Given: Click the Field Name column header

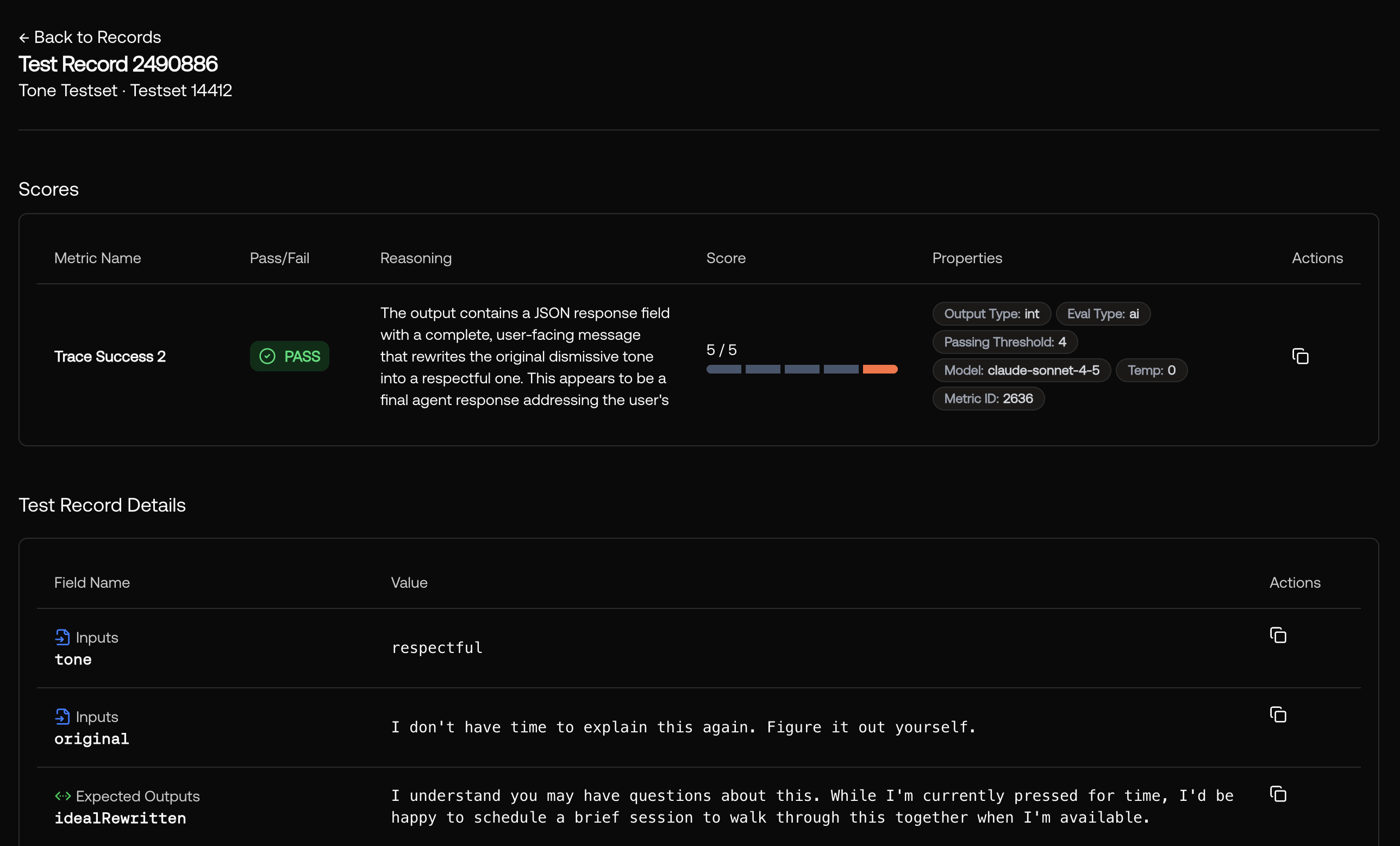Looking at the screenshot, I should click(92, 583).
